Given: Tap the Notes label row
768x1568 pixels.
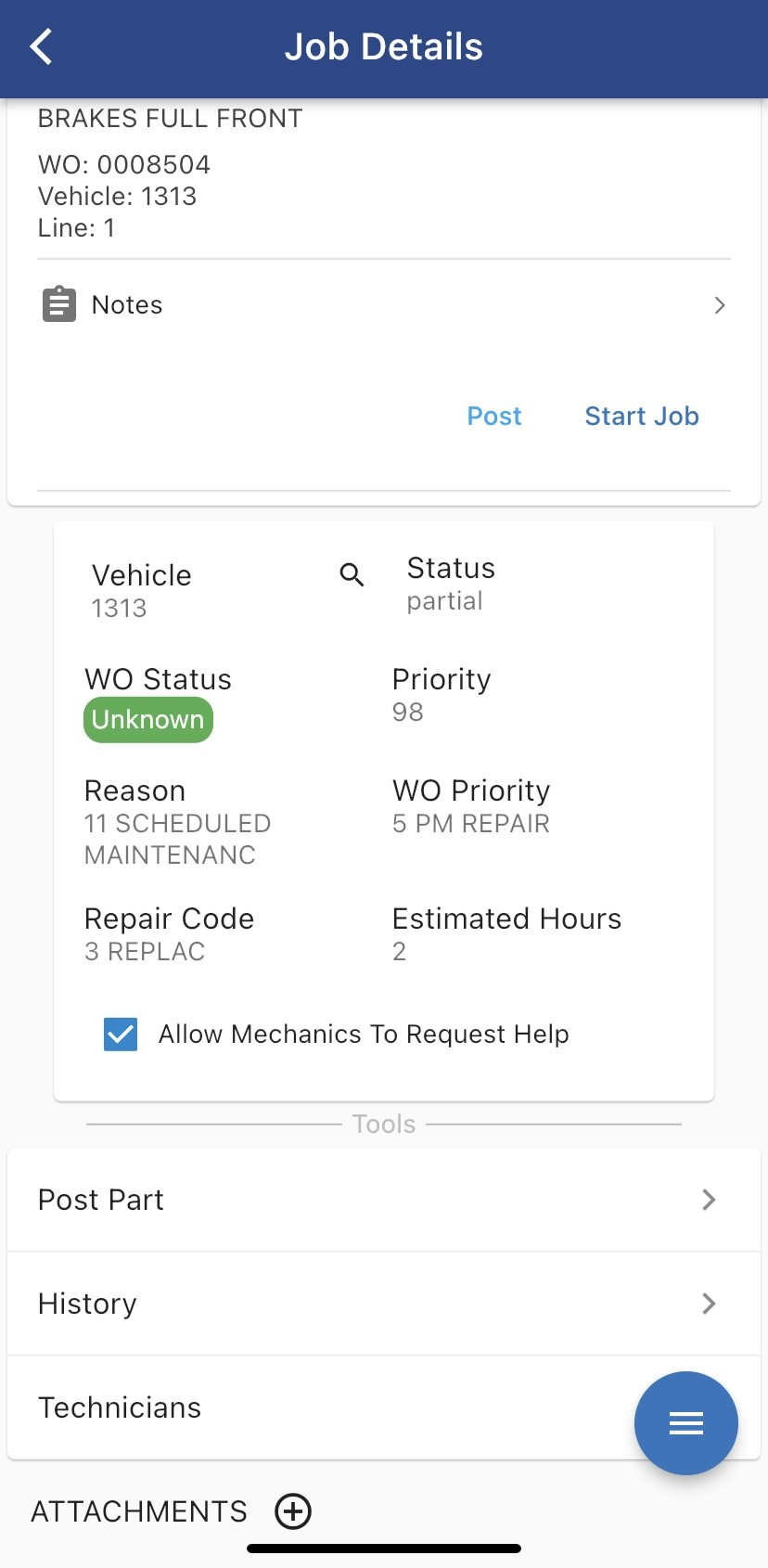Looking at the screenshot, I should [127, 305].
